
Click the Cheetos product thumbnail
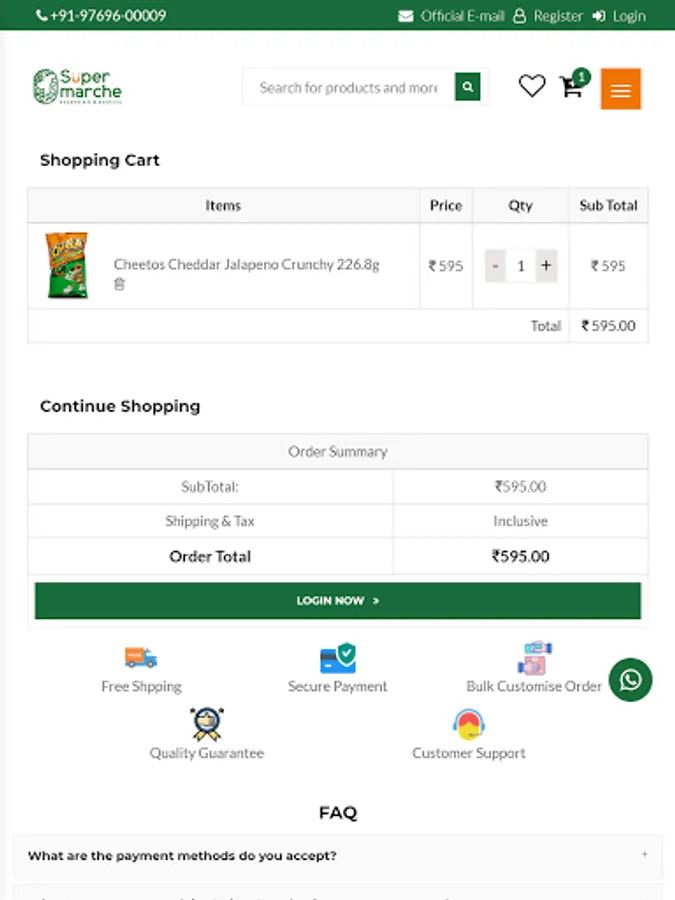point(67,265)
